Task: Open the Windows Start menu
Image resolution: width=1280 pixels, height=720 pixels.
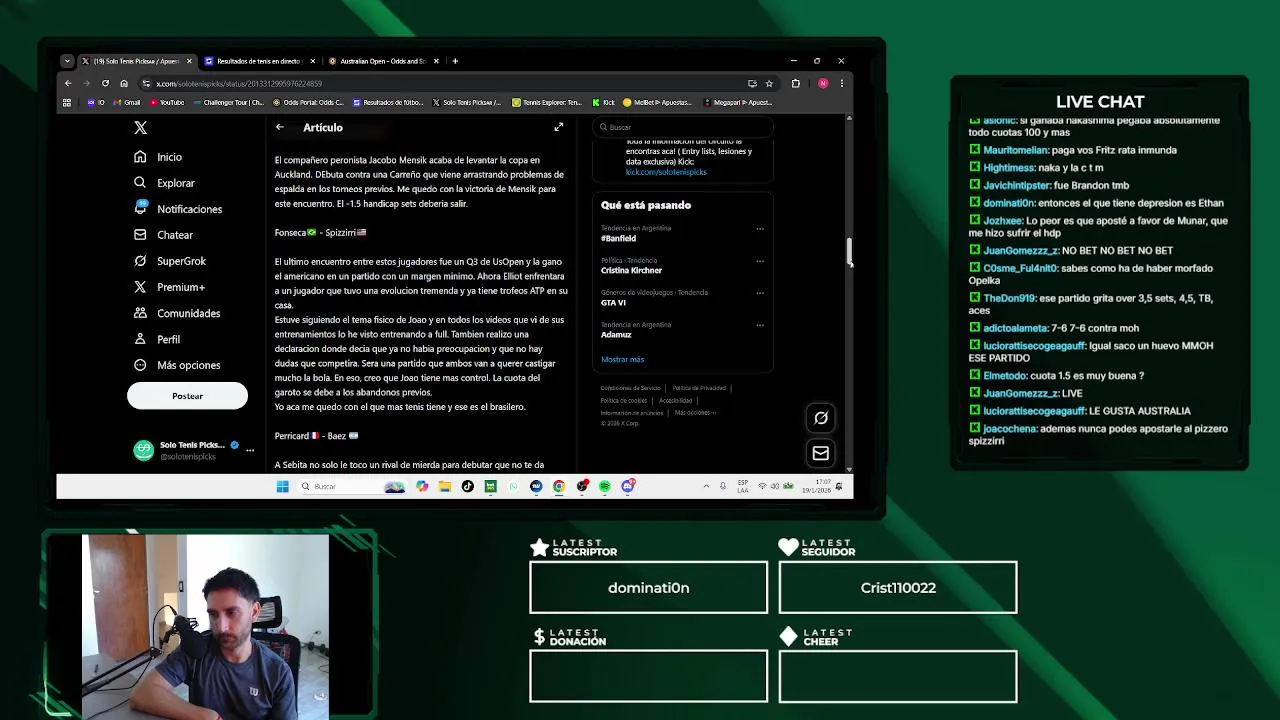Action: 282,486
